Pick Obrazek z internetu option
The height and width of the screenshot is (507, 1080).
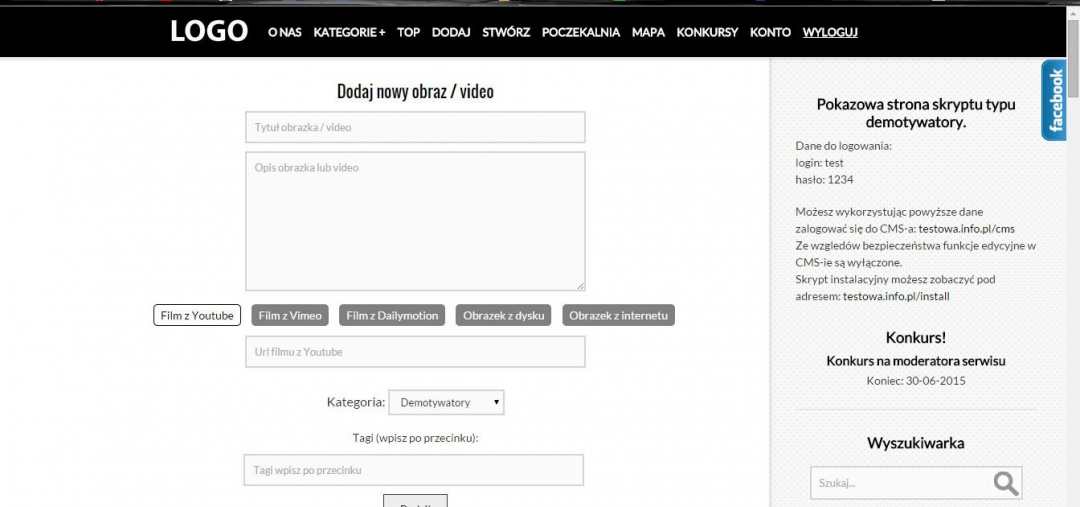pos(618,315)
